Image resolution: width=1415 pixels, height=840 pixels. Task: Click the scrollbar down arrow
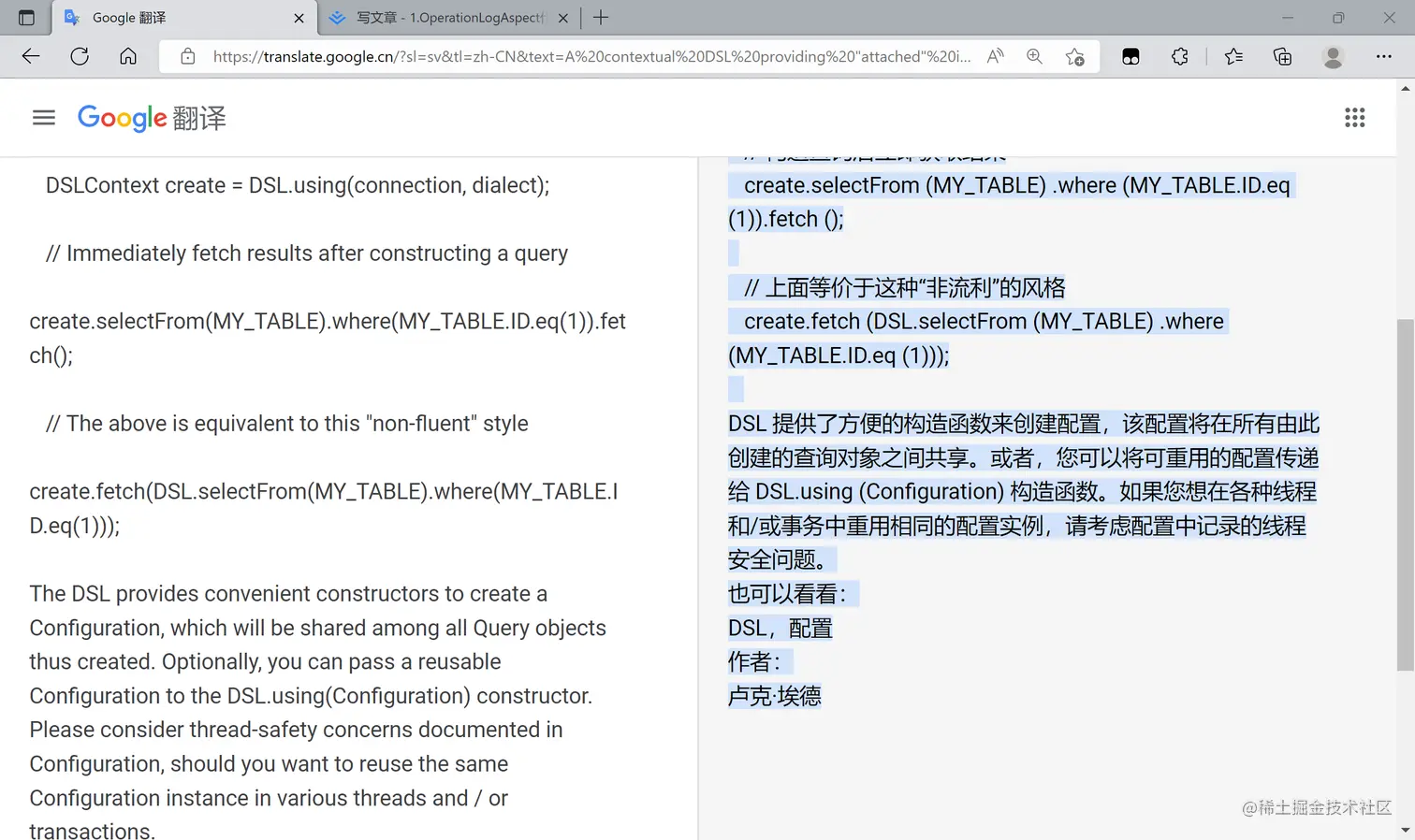coord(1406,831)
